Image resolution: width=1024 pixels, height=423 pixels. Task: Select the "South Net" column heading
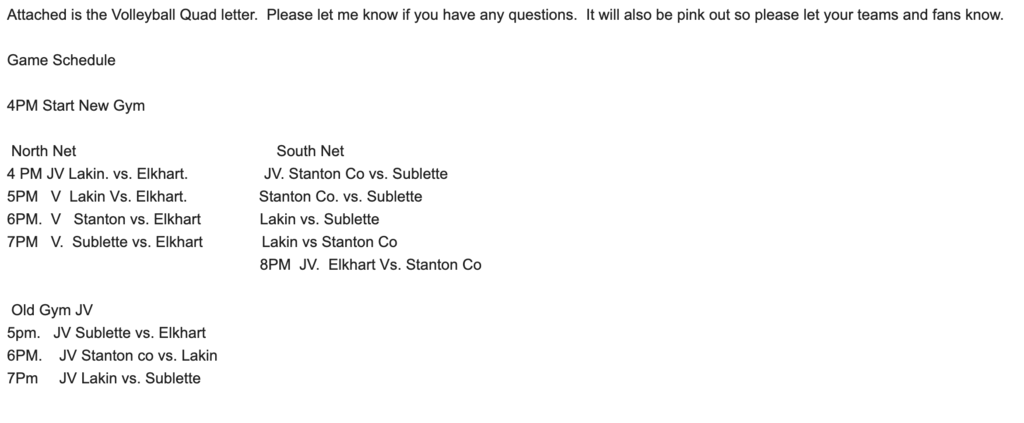[x=310, y=151]
